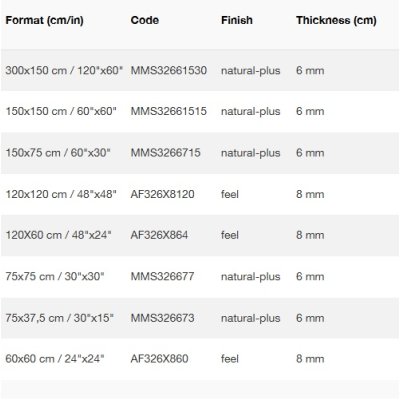Select product code MMS326677
This screenshot has height=400, width=400.
[x=162, y=276]
